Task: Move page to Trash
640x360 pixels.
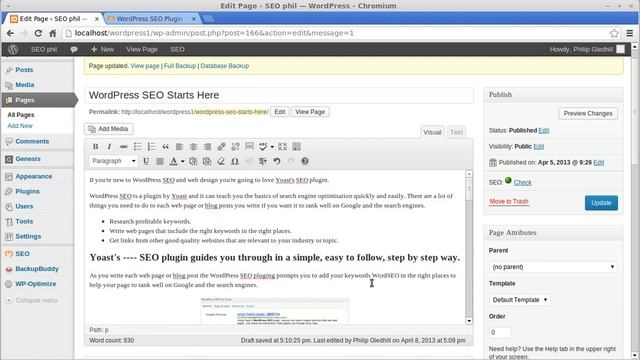Action: 509,202
